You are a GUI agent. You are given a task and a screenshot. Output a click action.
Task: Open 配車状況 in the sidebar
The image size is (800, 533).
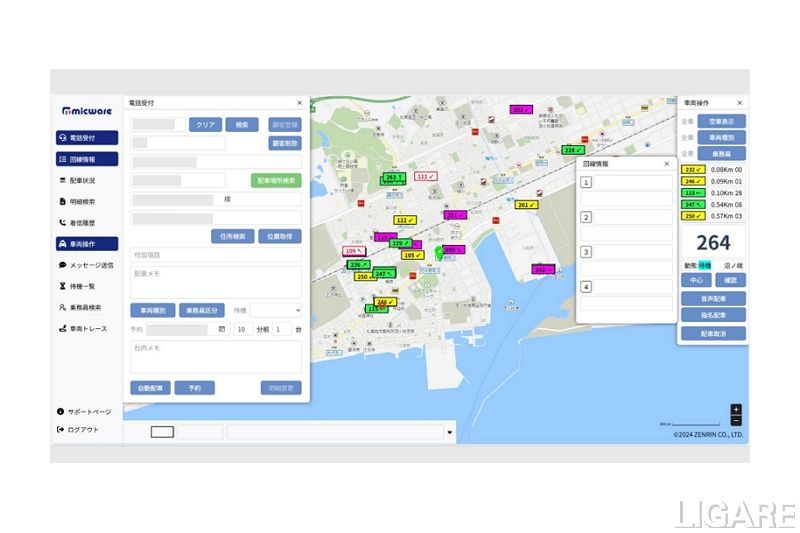click(x=87, y=180)
